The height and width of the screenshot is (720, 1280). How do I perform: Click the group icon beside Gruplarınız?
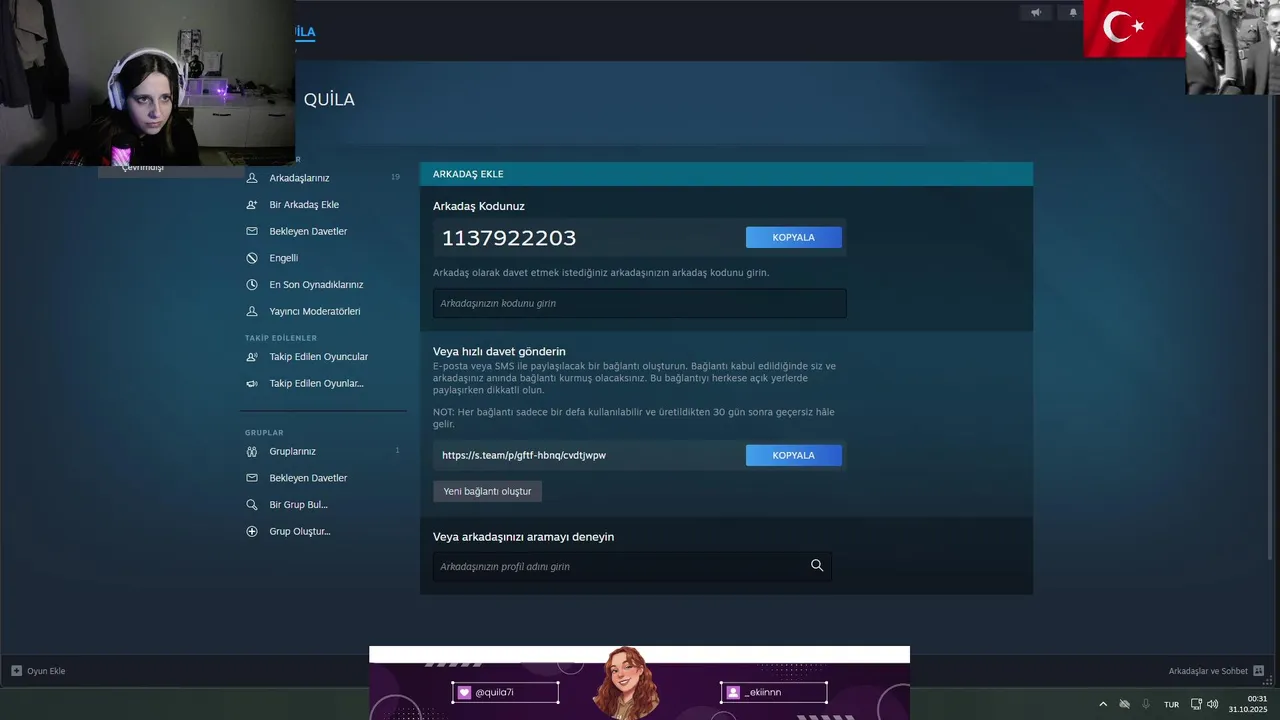pyautogui.click(x=252, y=451)
